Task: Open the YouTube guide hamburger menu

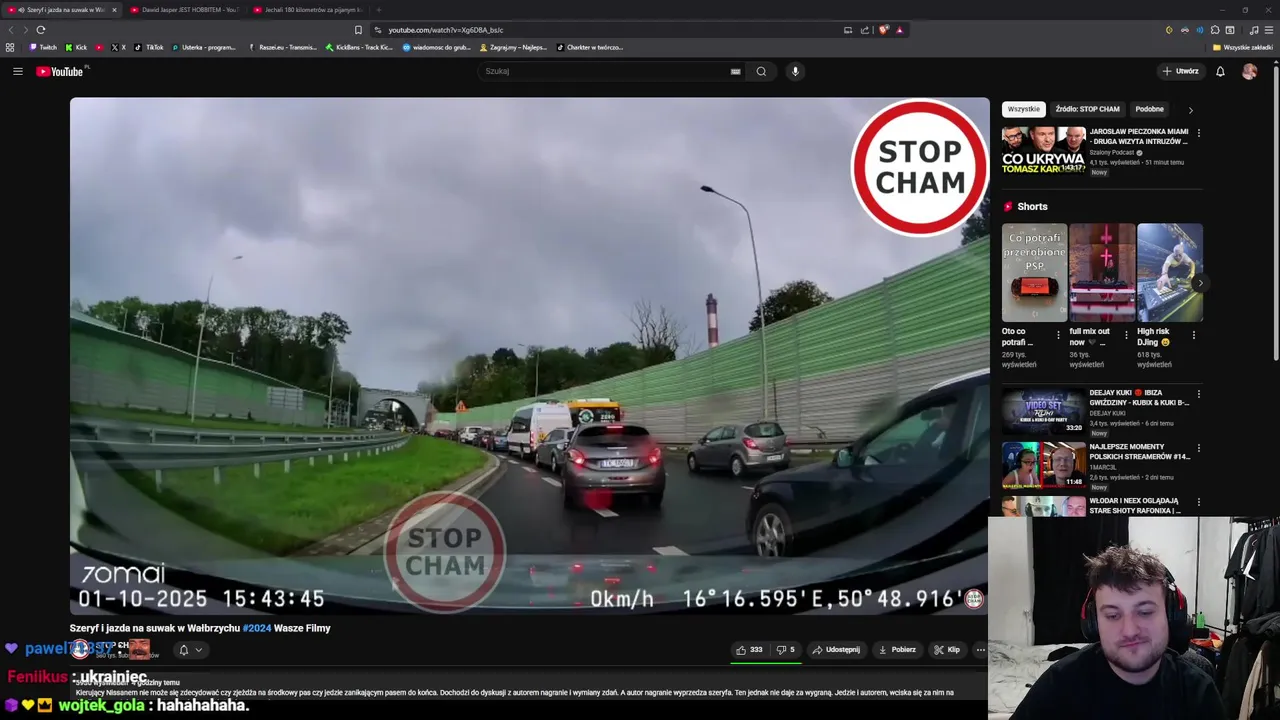Action: [x=18, y=71]
